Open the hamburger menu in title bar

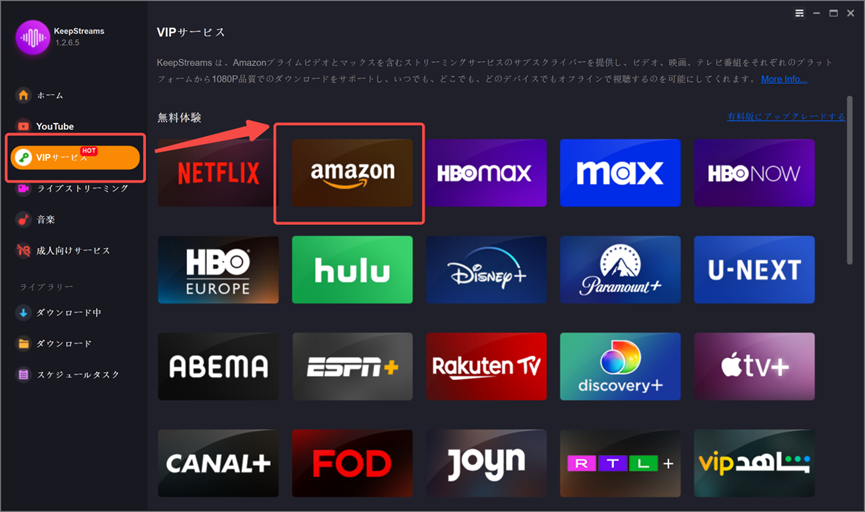[799, 13]
